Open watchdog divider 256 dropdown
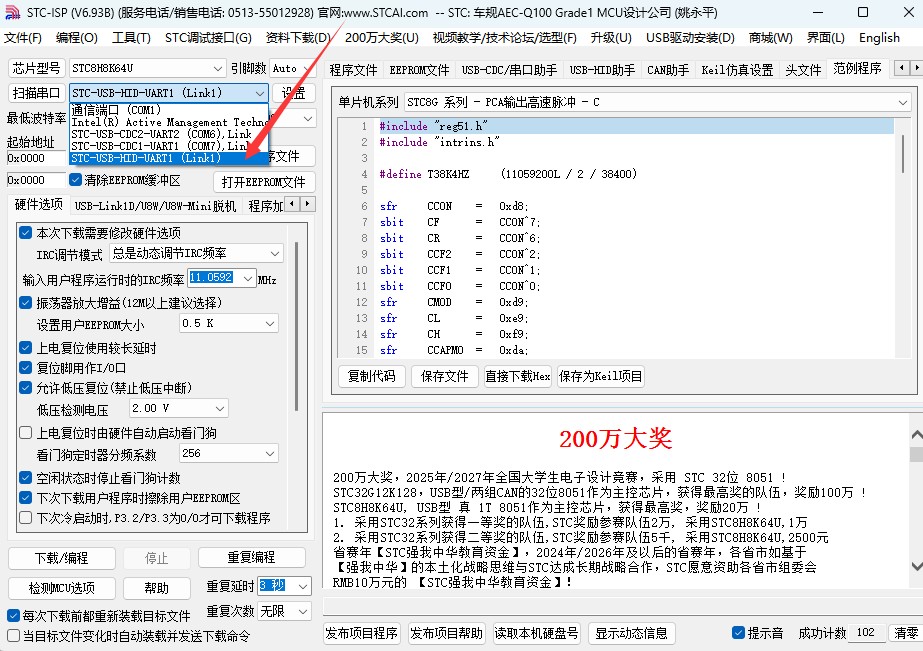 click(x=228, y=453)
